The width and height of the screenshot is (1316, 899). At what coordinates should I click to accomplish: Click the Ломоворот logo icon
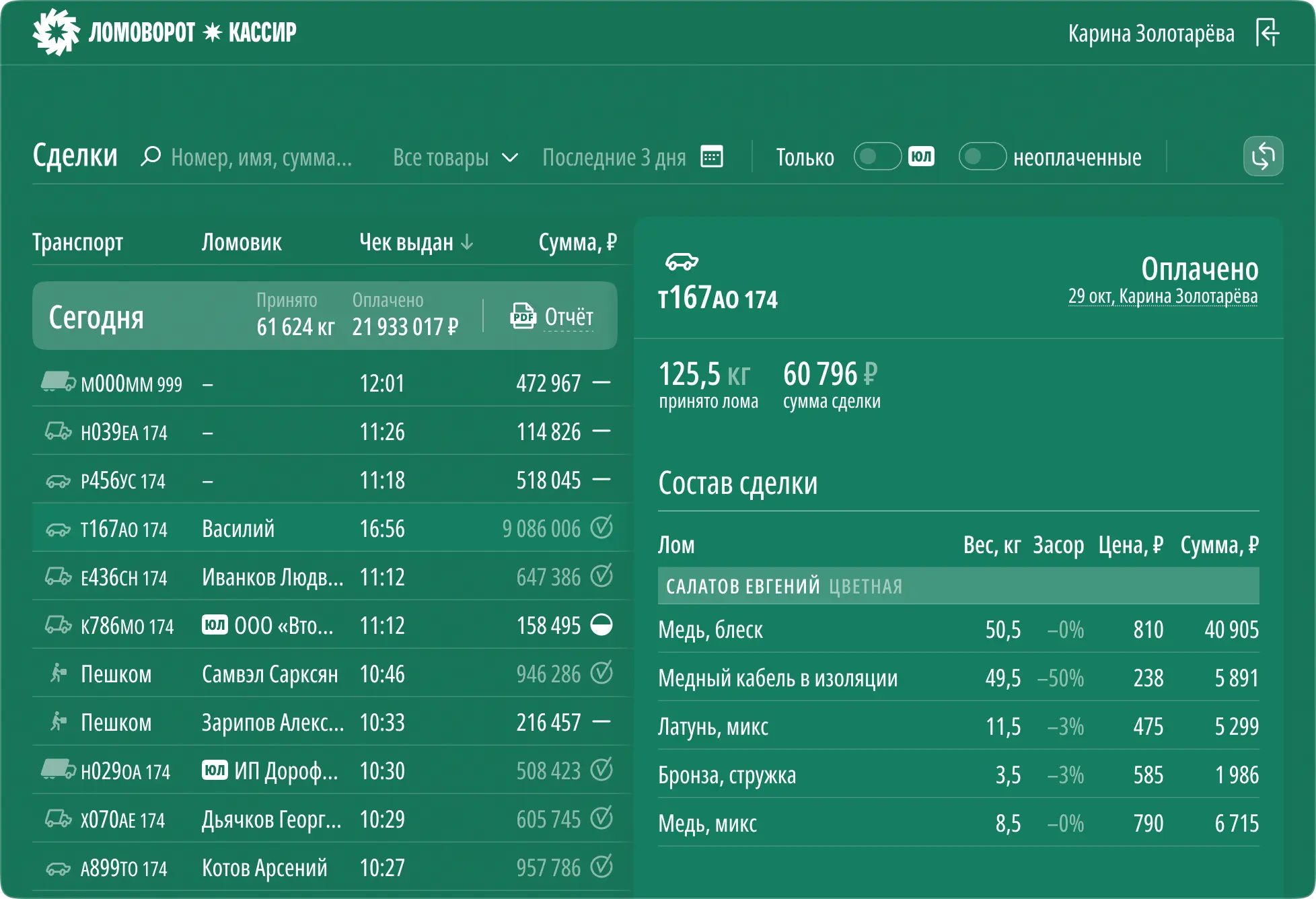pyautogui.click(x=57, y=32)
